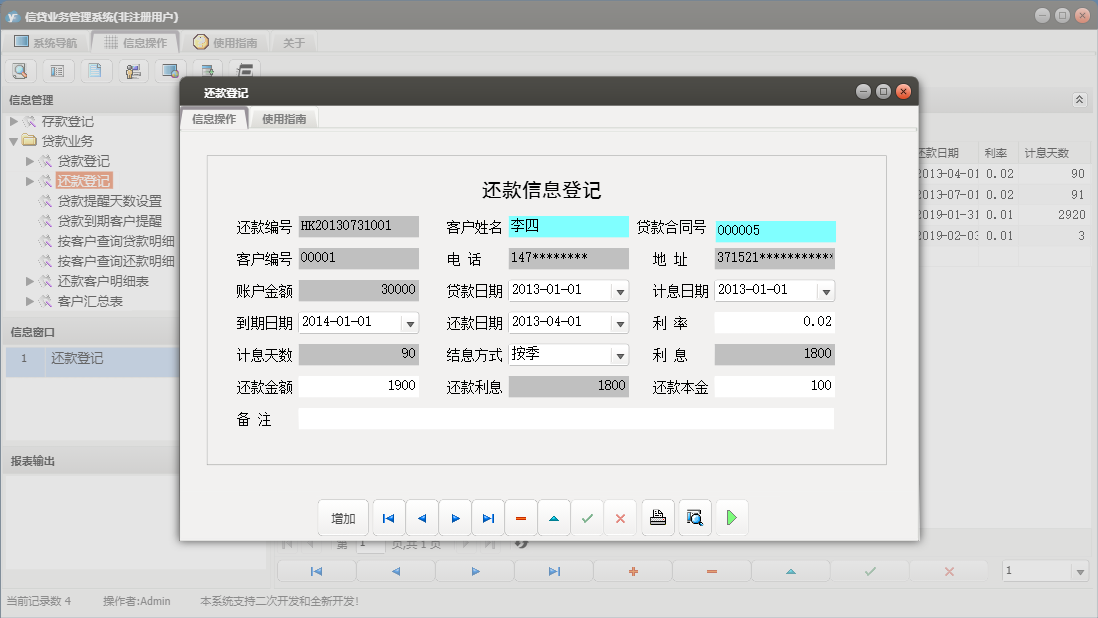The width and height of the screenshot is (1098, 618).
Task: Select the query/search tool on the main toolbar
Action: click(20, 70)
